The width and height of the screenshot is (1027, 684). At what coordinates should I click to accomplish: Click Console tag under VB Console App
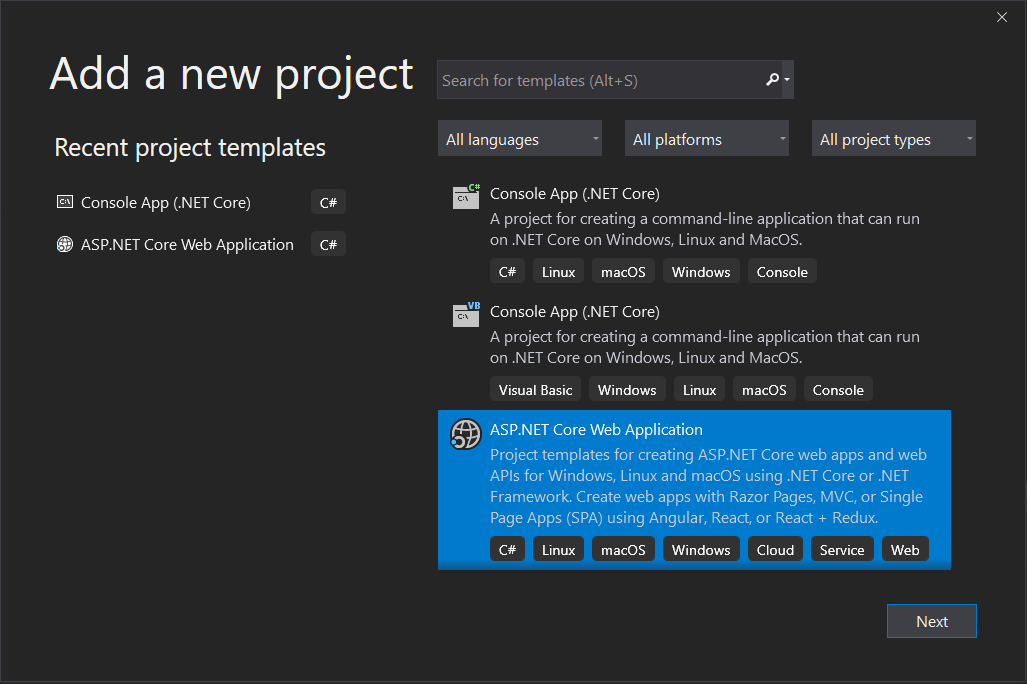tap(838, 390)
